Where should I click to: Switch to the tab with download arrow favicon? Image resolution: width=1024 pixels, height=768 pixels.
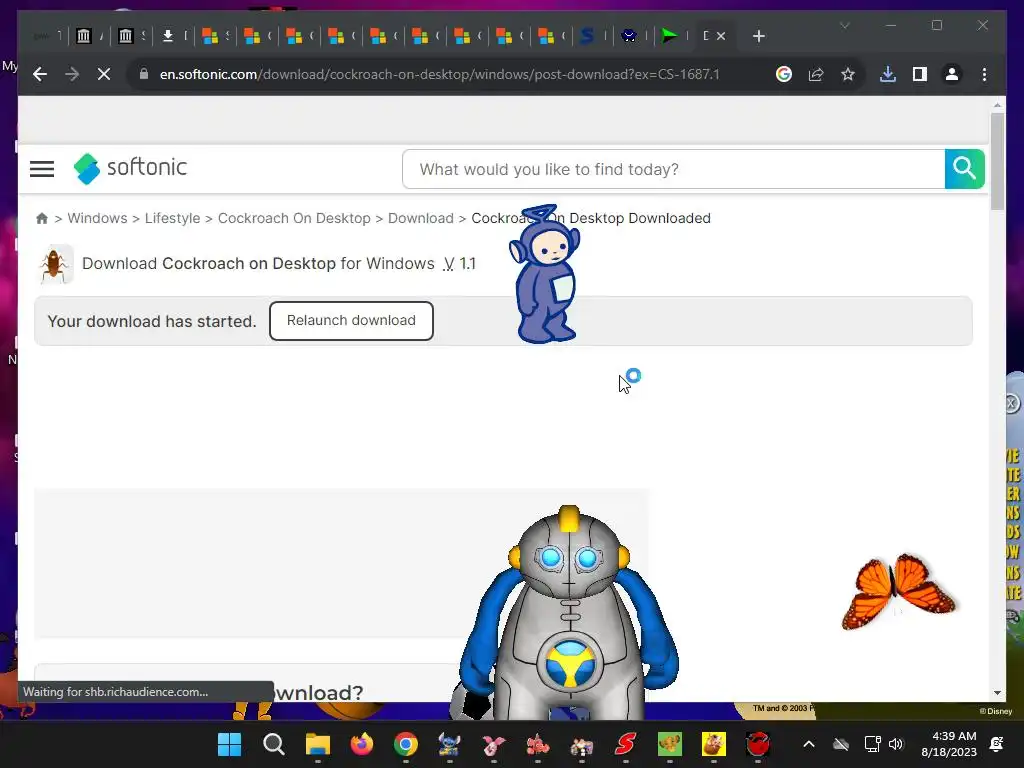[x=168, y=36]
